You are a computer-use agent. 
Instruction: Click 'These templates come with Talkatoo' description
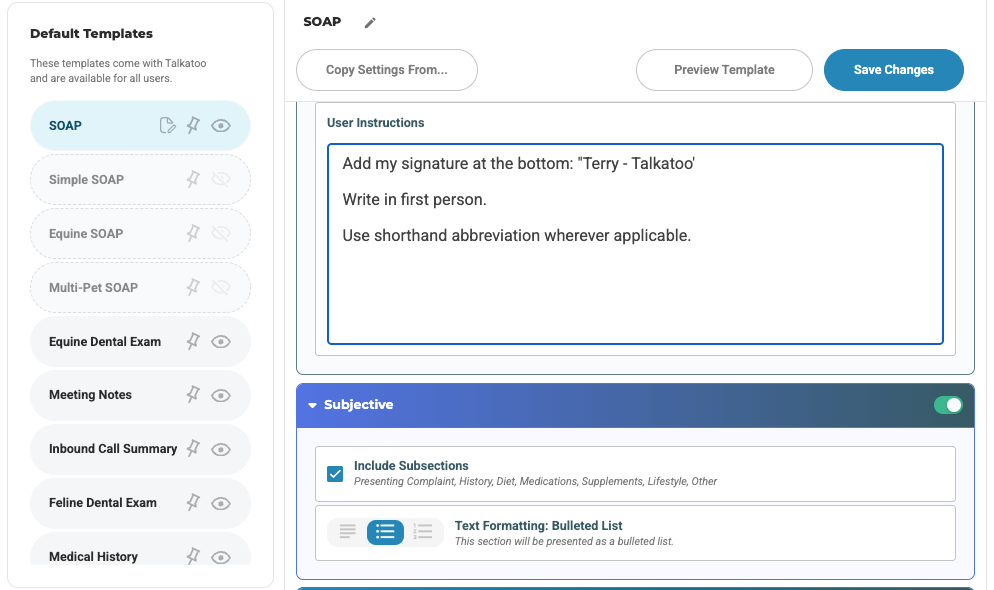pyautogui.click(x=118, y=70)
